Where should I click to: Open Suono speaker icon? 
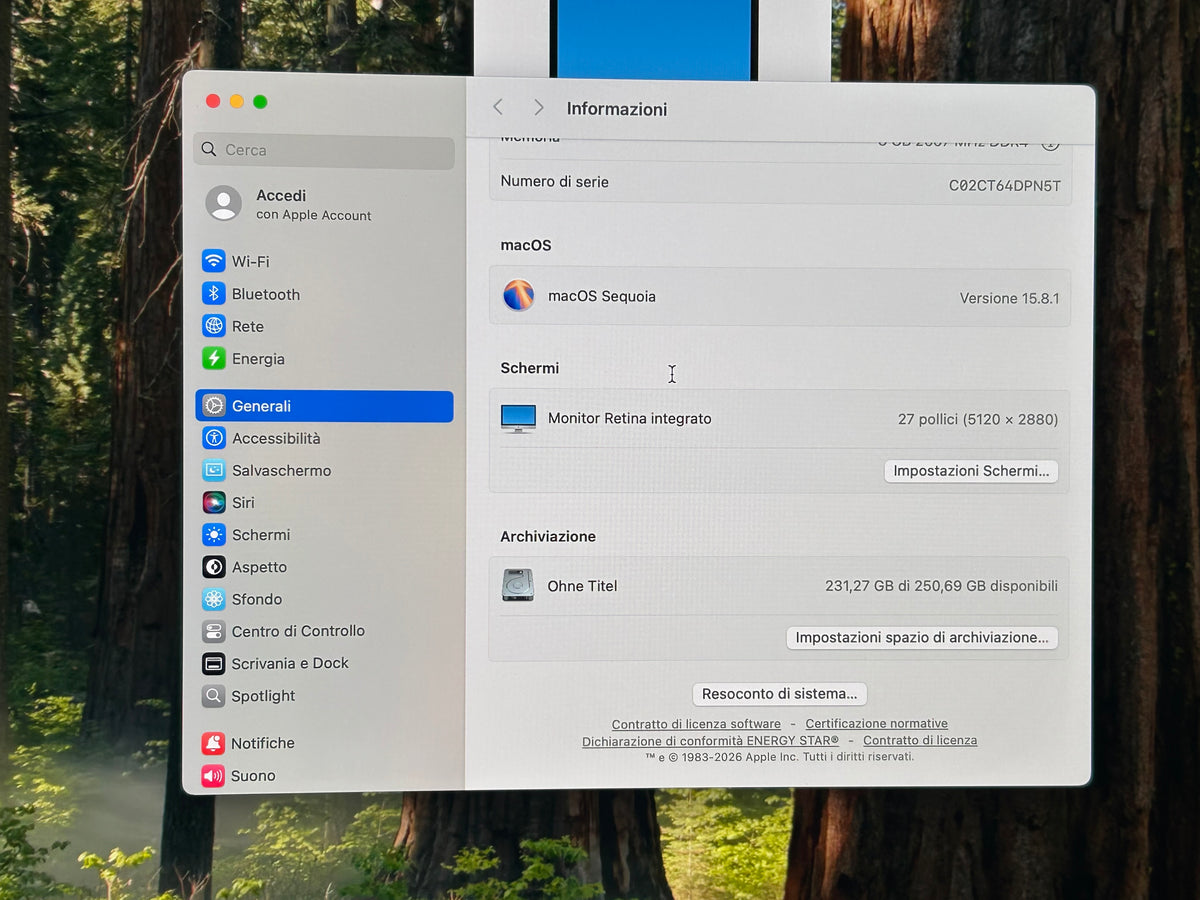tap(213, 775)
